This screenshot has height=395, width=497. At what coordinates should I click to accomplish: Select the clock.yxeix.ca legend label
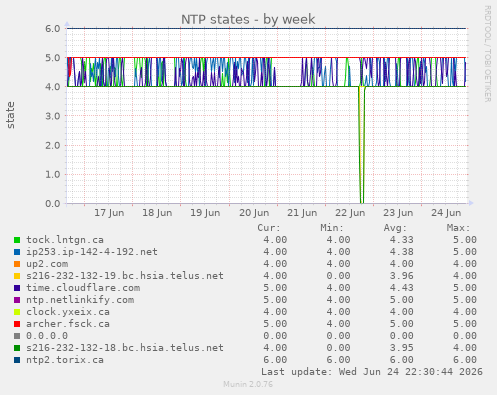point(68,312)
